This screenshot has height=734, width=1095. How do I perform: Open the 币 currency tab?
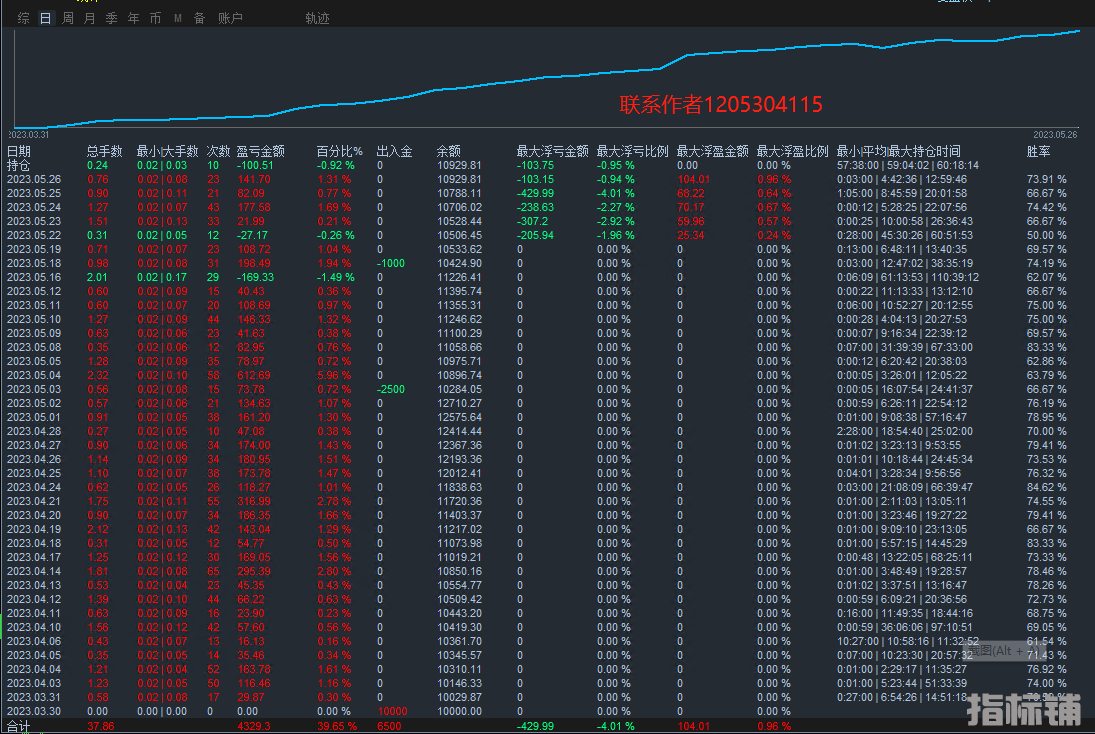click(155, 18)
